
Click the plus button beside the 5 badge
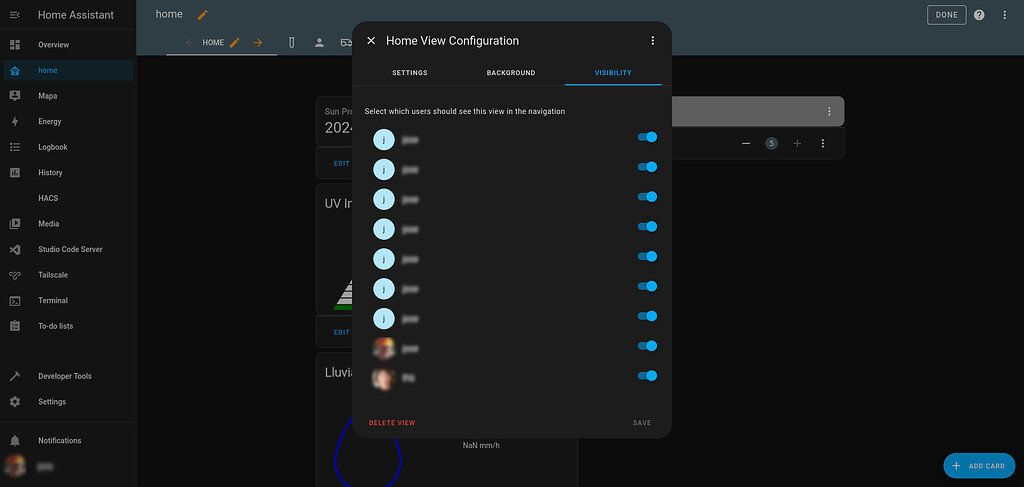point(797,143)
